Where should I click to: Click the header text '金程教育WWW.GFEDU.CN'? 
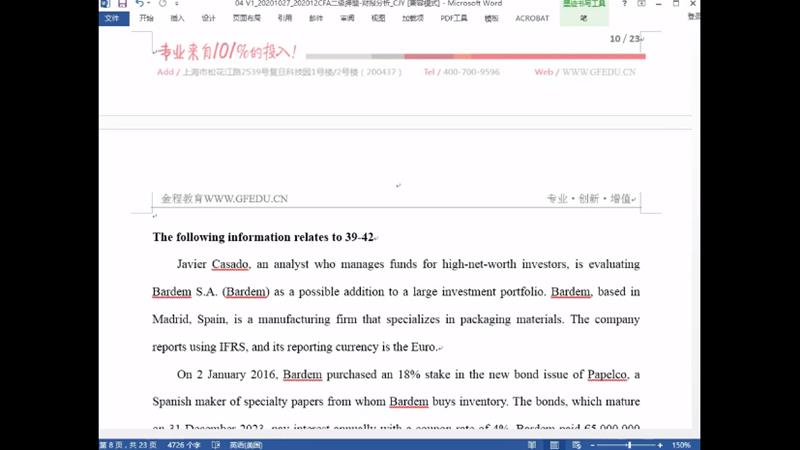224,199
